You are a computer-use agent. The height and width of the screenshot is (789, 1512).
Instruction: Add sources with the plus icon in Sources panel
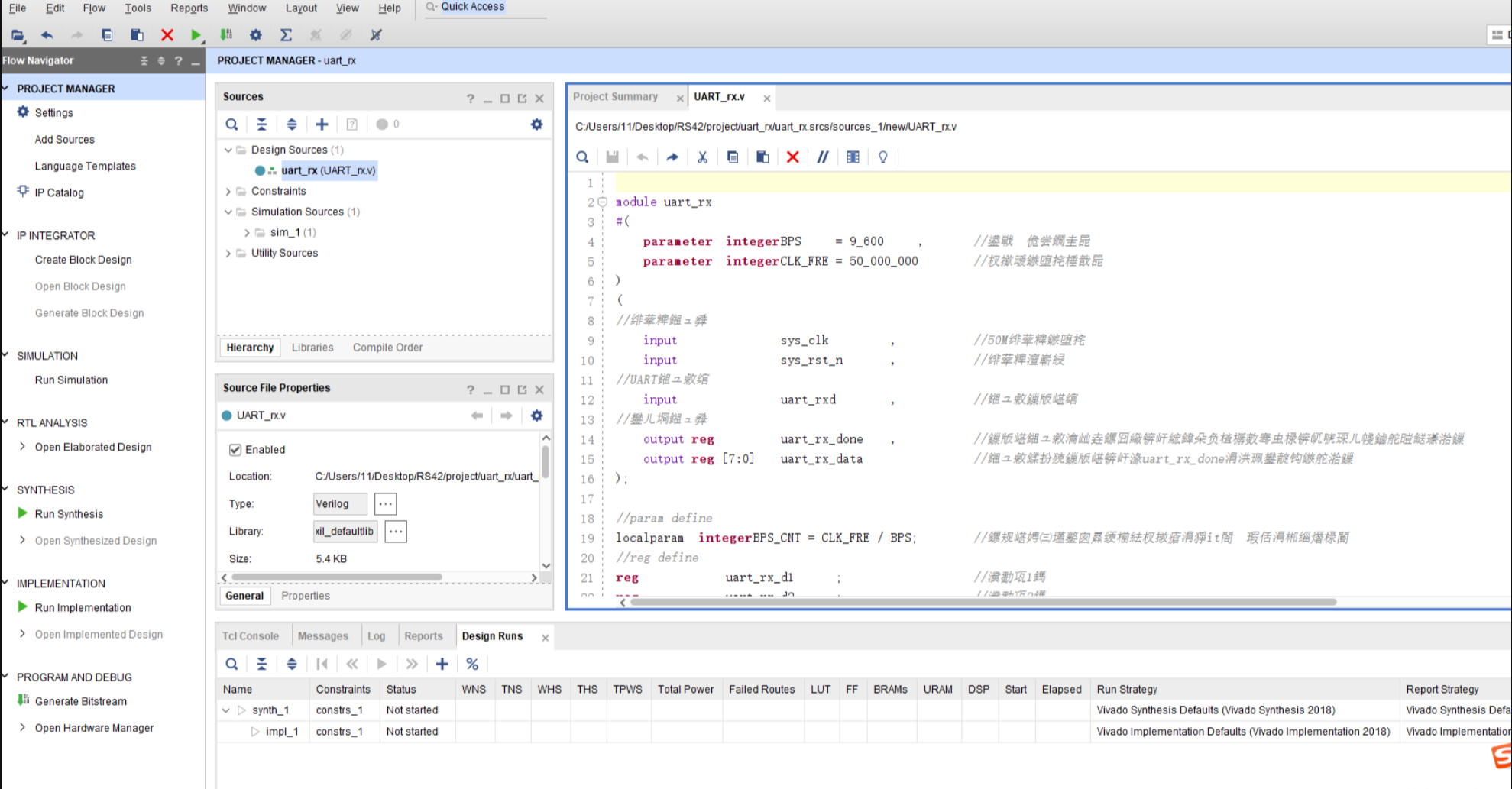click(322, 124)
